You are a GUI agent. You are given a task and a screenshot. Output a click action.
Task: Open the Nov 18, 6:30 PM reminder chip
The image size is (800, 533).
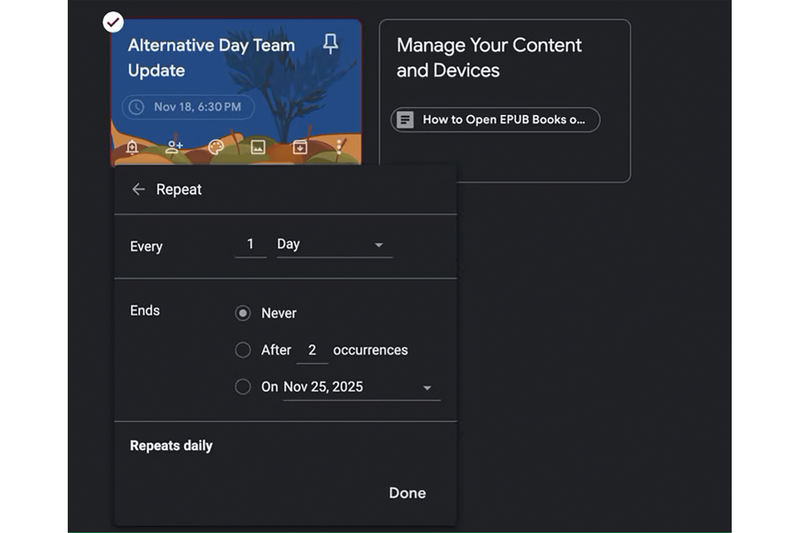[187, 107]
